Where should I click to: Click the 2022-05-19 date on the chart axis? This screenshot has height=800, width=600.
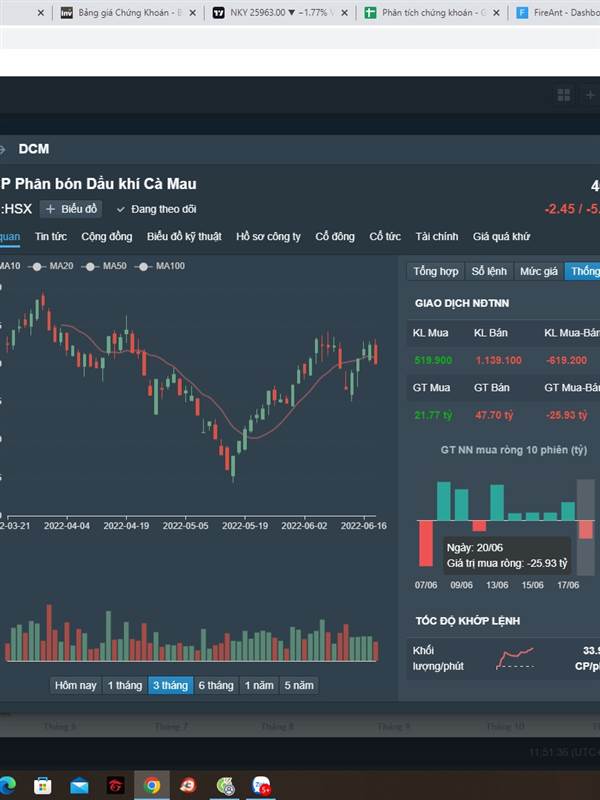pyautogui.click(x=245, y=526)
